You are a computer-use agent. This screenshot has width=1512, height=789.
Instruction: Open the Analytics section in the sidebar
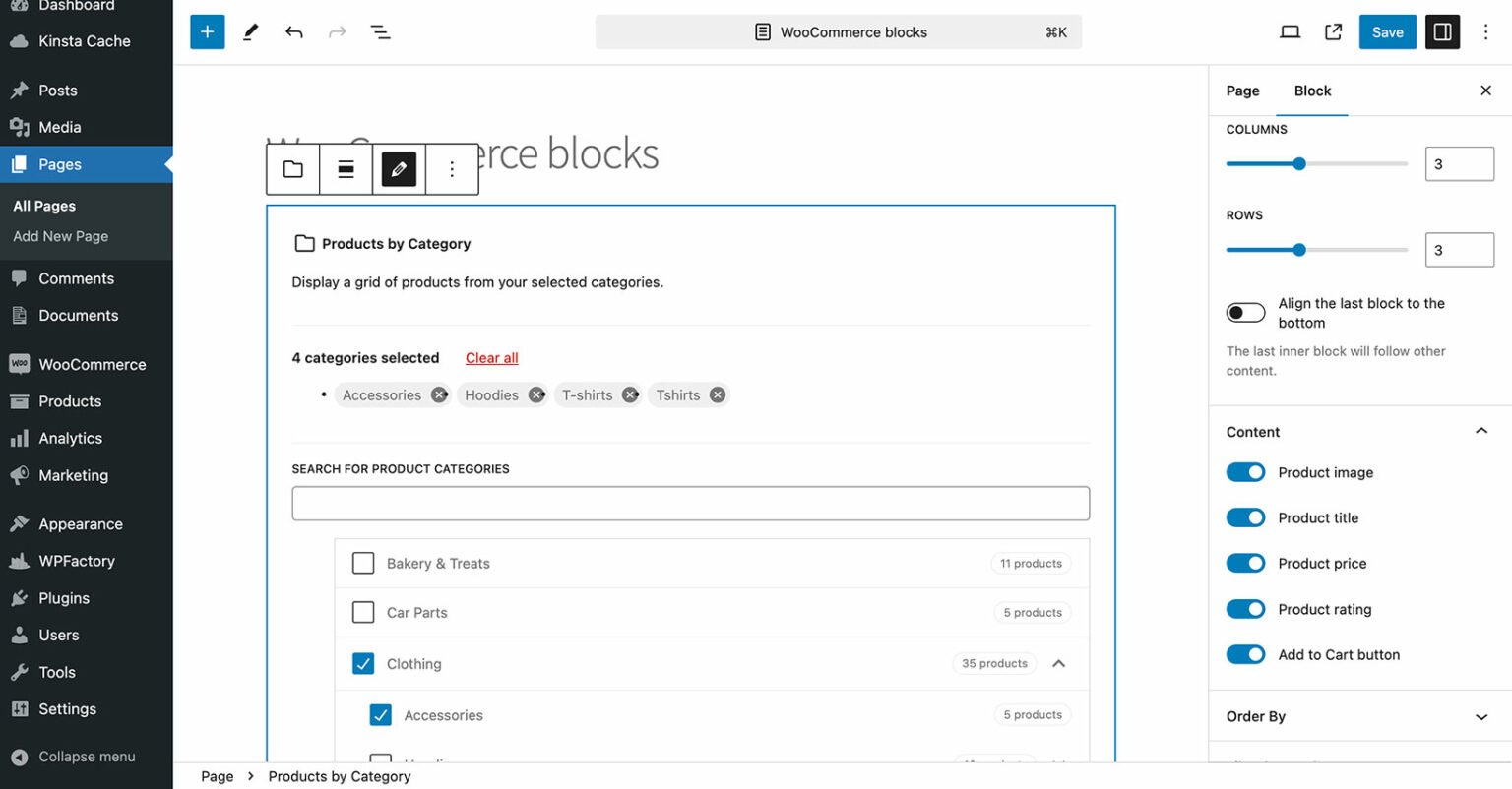(x=69, y=438)
